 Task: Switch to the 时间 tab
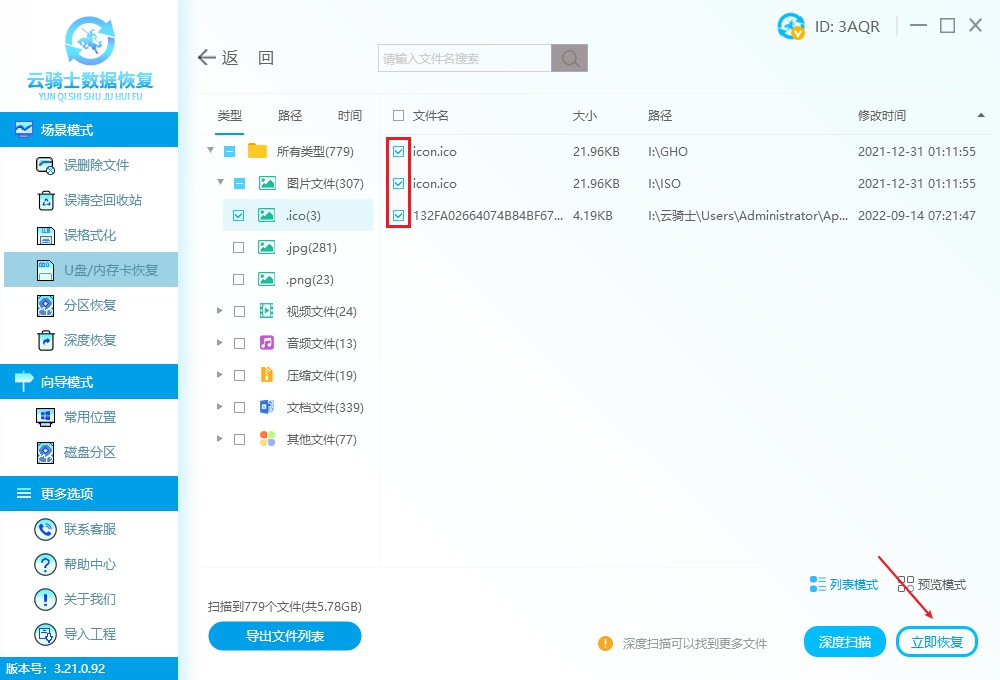click(349, 115)
